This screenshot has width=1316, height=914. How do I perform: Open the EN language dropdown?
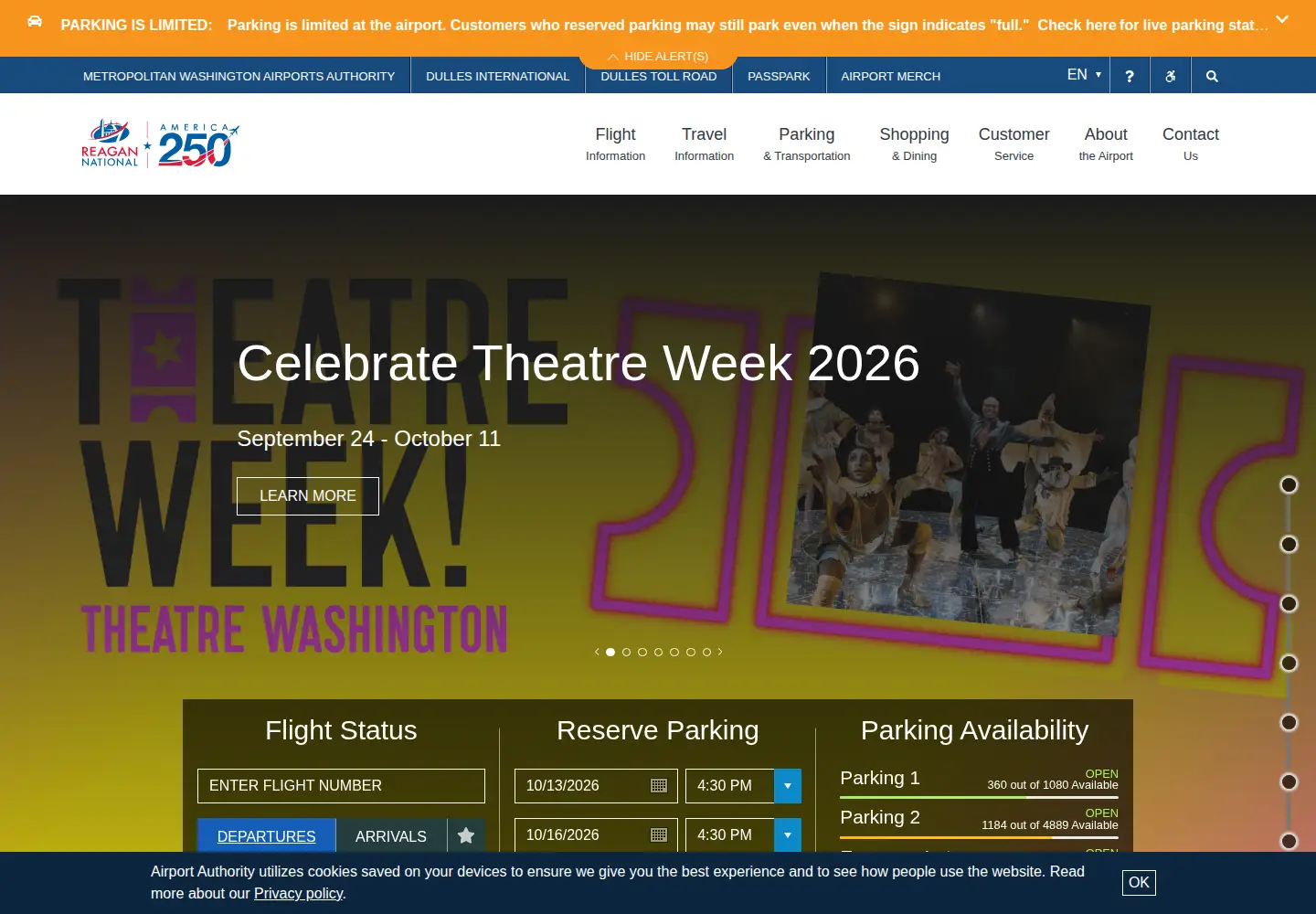[x=1084, y=75]
